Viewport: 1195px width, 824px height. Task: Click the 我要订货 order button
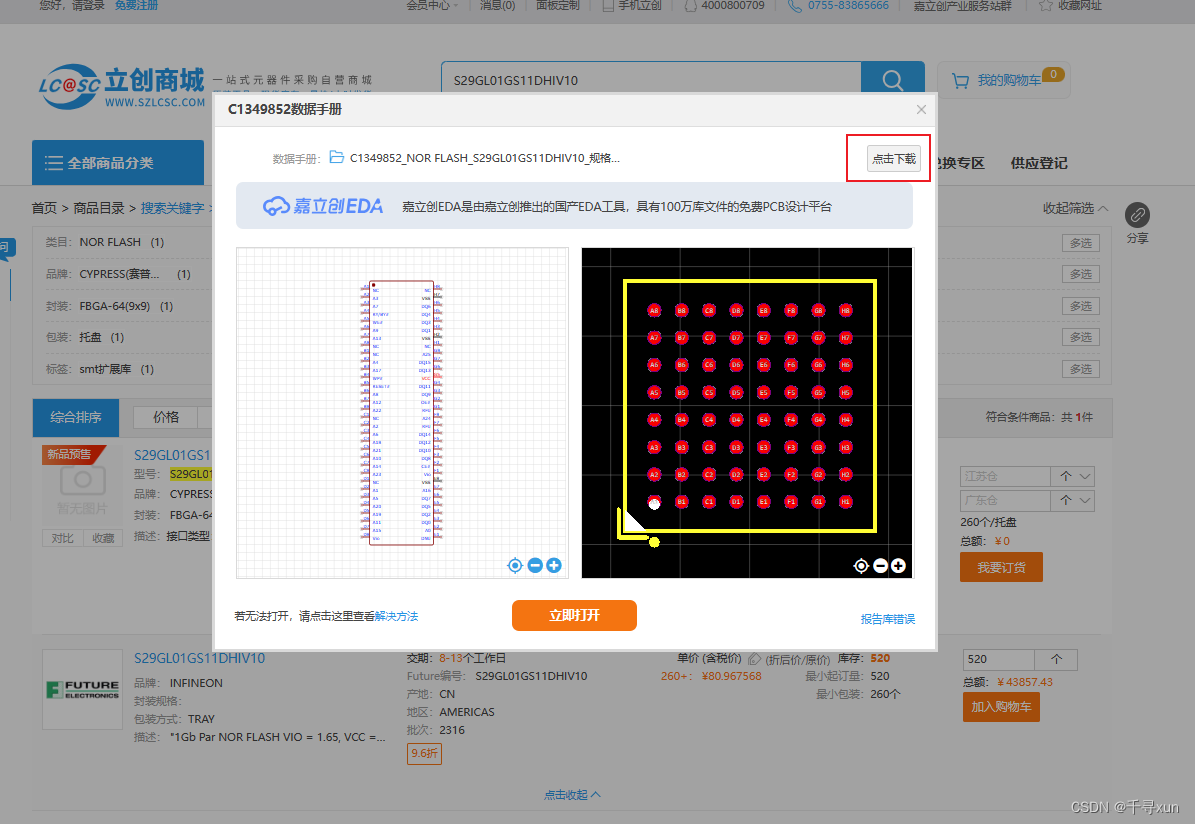[1001, 567]
